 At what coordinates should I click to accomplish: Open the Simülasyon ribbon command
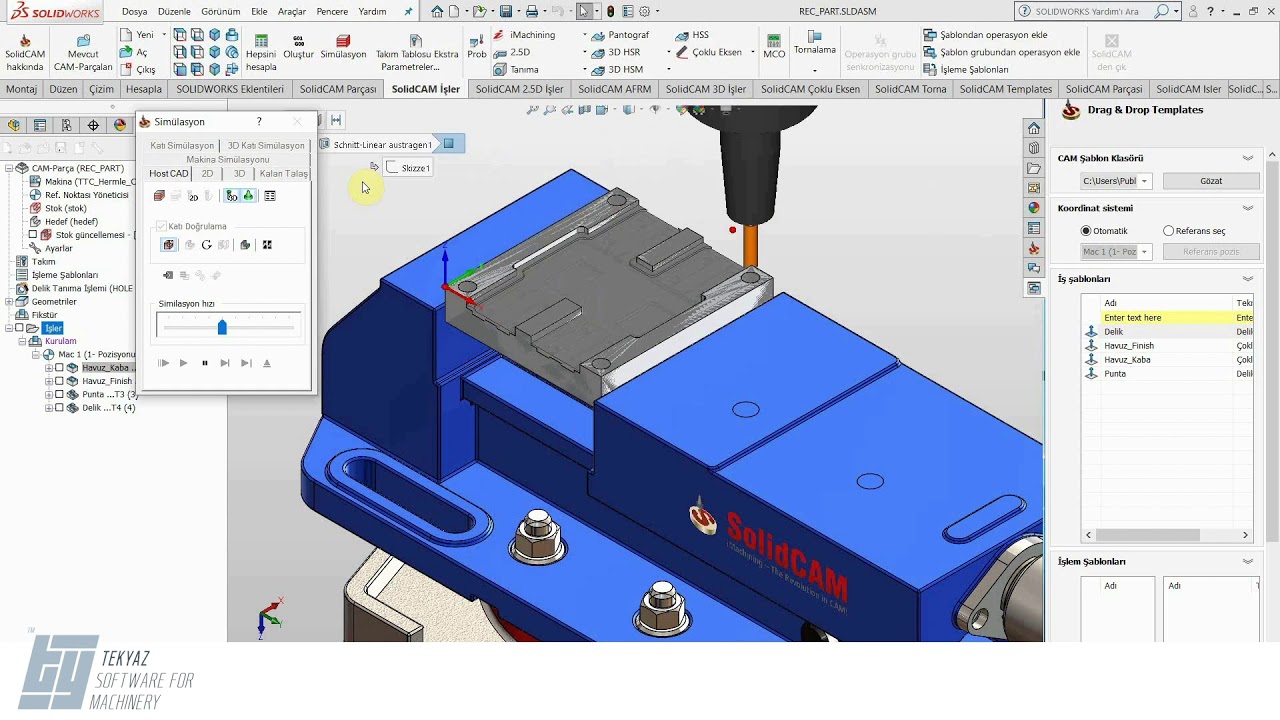(343, 47)
